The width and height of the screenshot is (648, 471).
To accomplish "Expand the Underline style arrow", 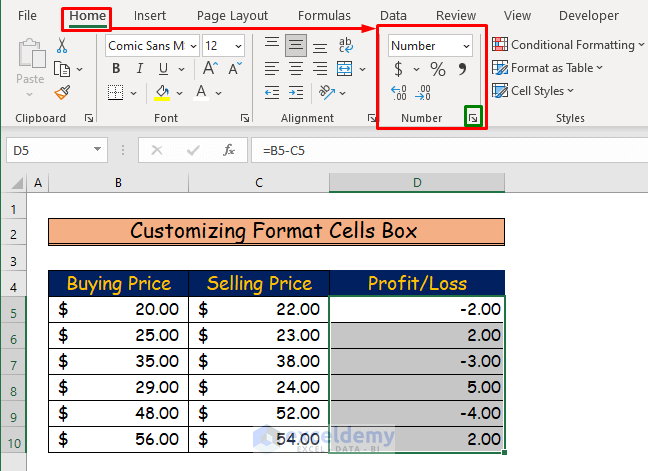I will pos(181,69).
